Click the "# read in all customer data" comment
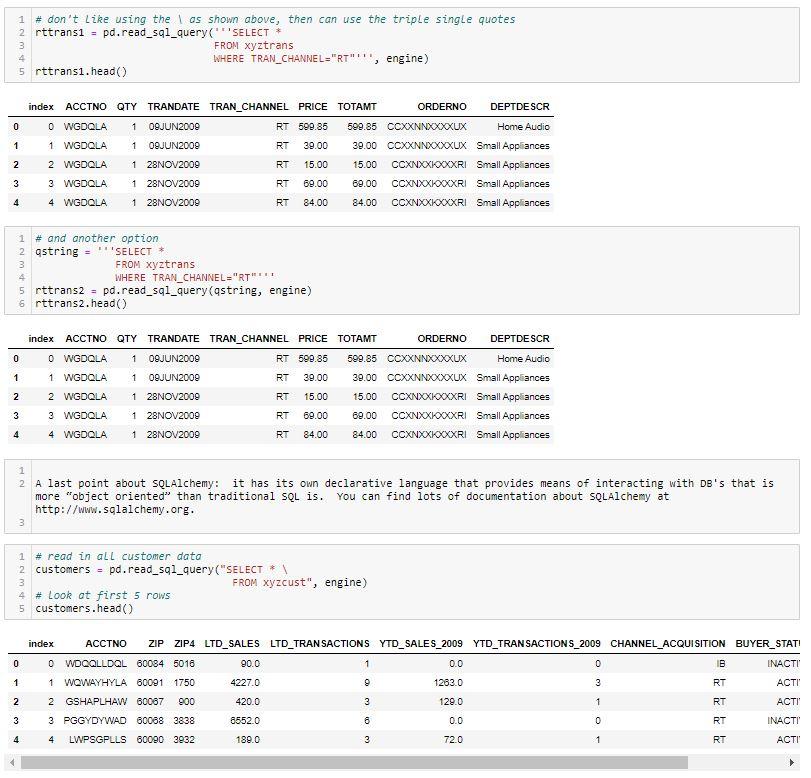 click(118, 557)
